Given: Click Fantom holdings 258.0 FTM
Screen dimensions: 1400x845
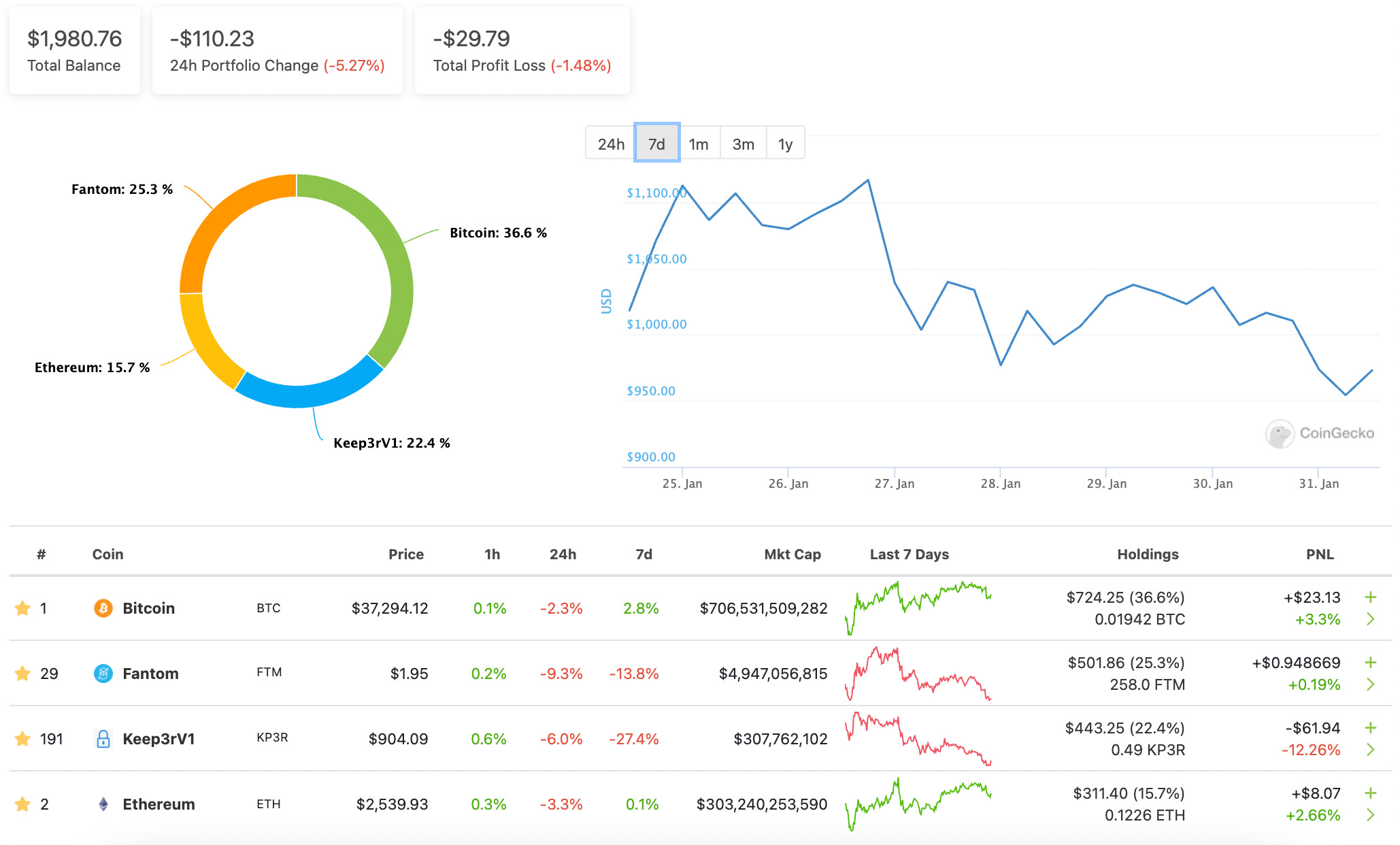Looking at the screenshot, I should point(1148,684).
